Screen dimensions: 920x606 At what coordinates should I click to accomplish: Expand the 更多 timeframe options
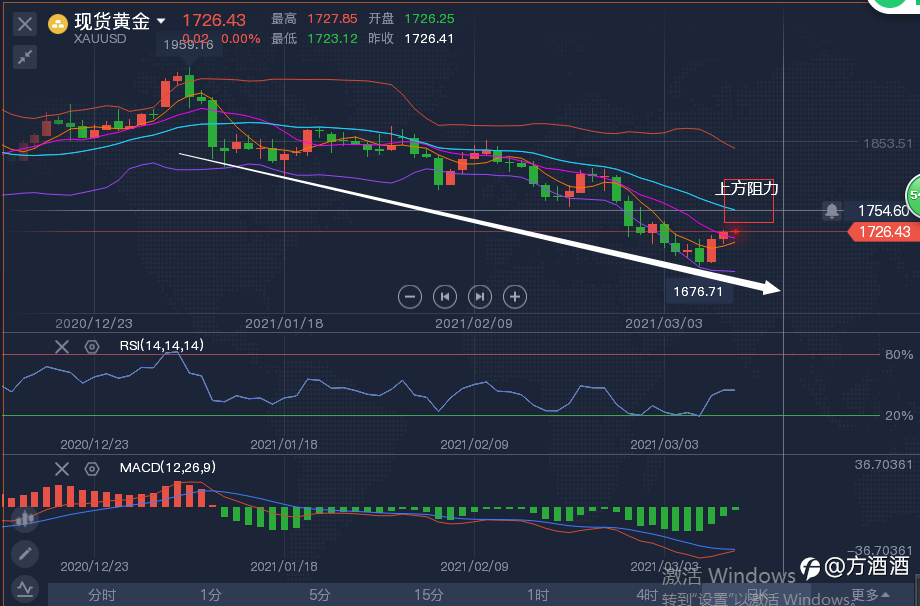pyautogui.click(x=869, y=595)
